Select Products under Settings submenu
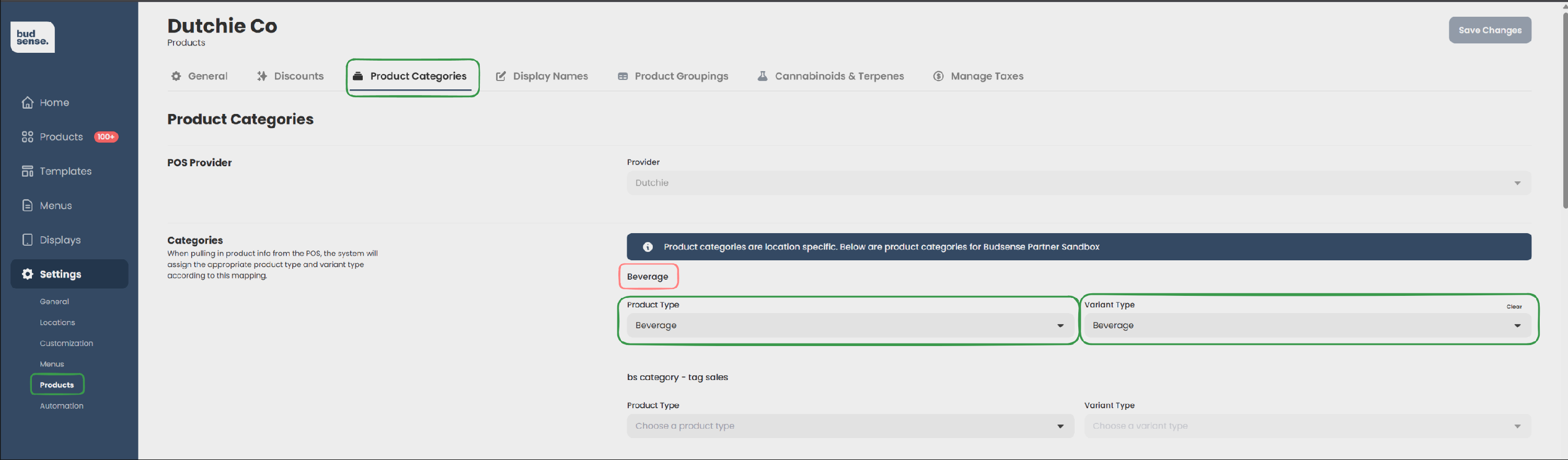This screenshot has width=1568, height=460. click(x=56, y=385)
